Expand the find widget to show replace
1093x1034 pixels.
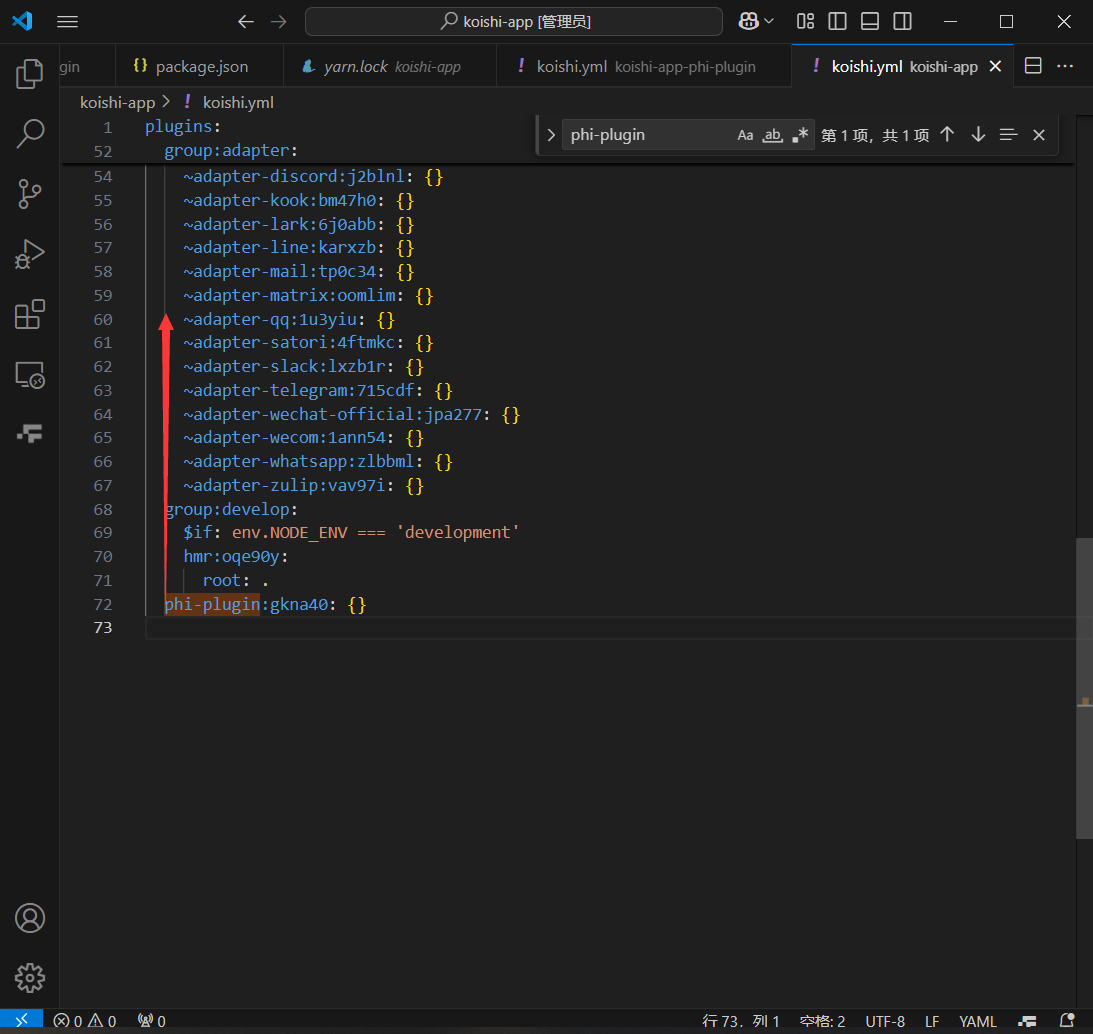point(550,133)
